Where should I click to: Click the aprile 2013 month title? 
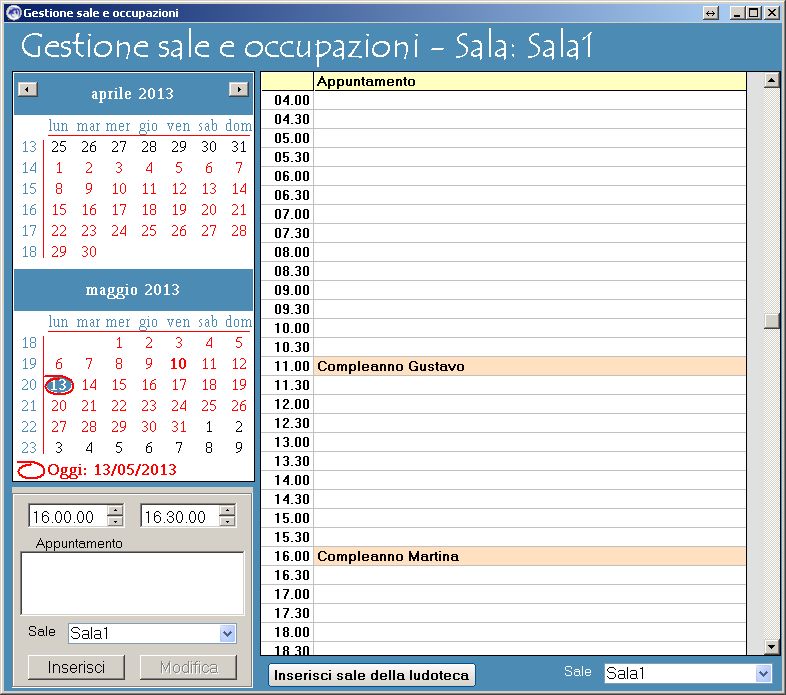pyautogui.click(x=132, y=94)
